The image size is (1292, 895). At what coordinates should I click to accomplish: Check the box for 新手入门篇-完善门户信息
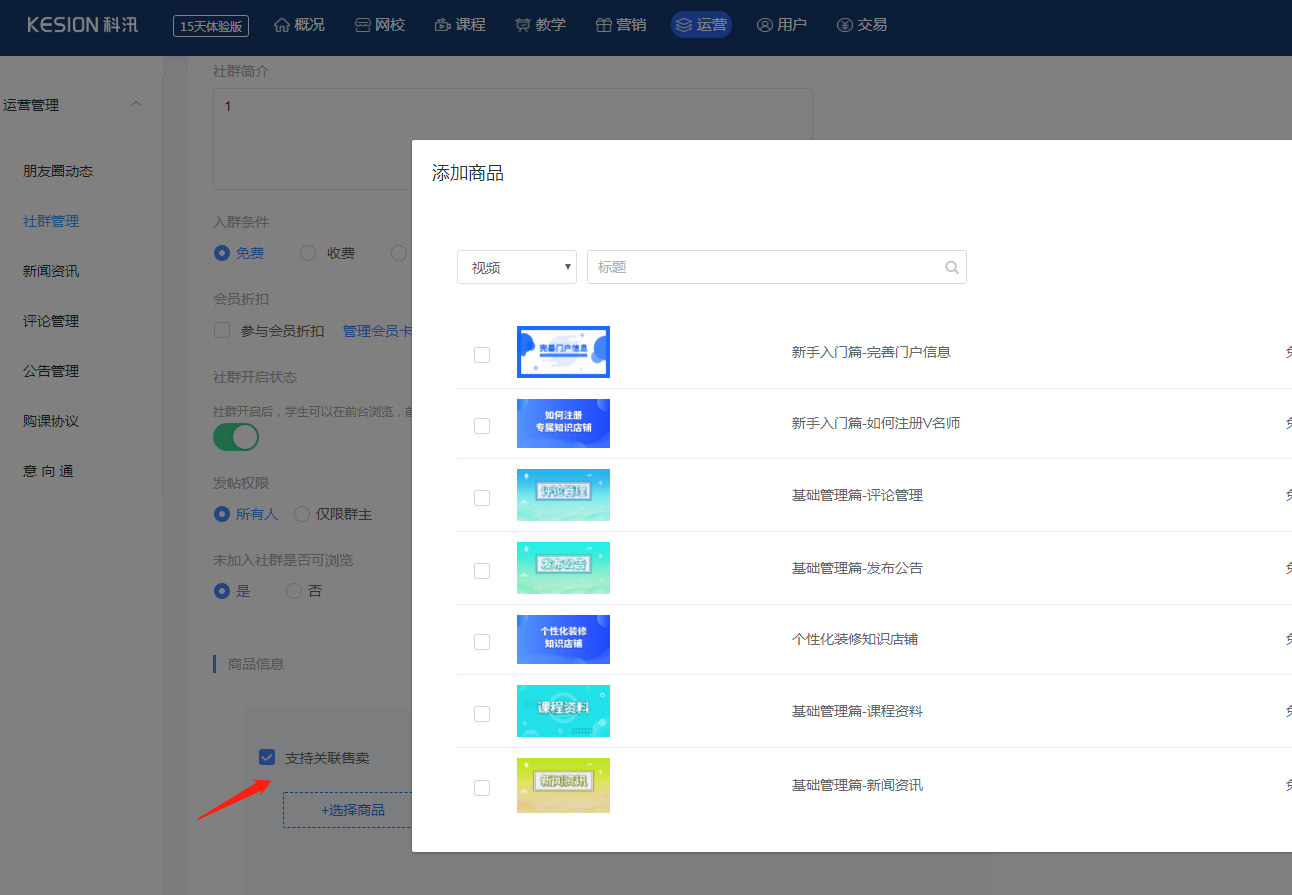pos(482,354)
